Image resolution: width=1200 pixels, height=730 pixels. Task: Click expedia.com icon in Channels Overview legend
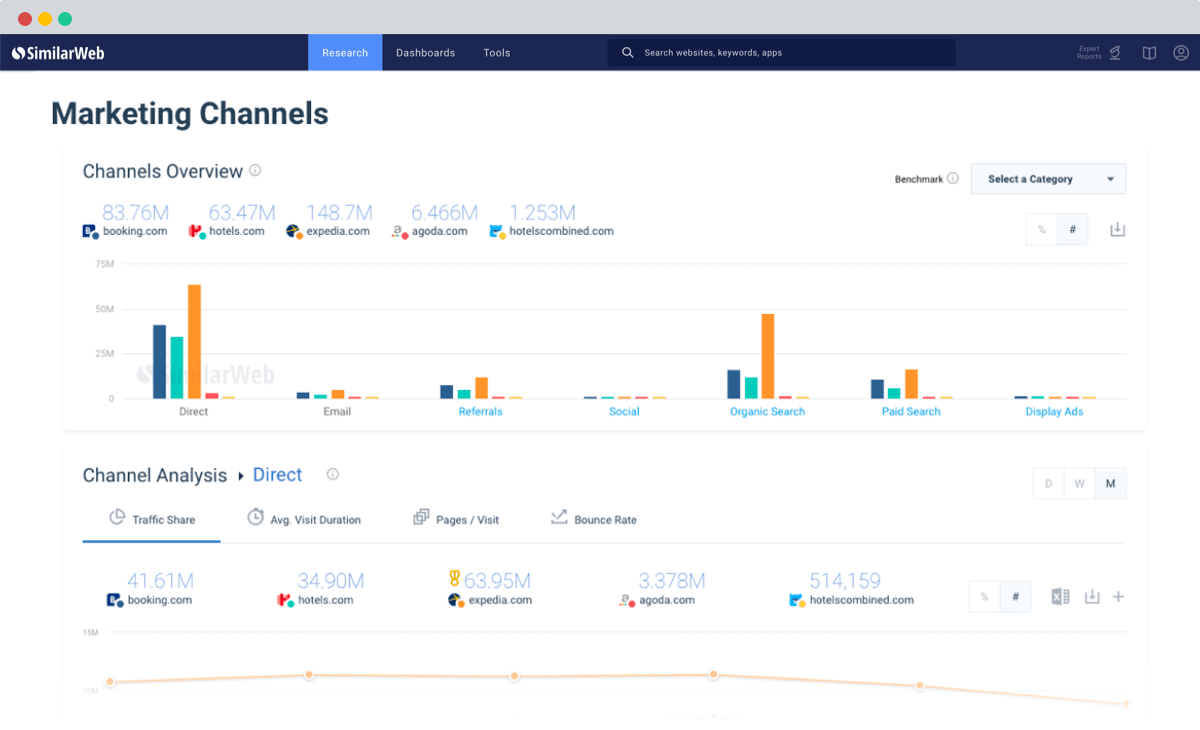(x=294, y=232)
